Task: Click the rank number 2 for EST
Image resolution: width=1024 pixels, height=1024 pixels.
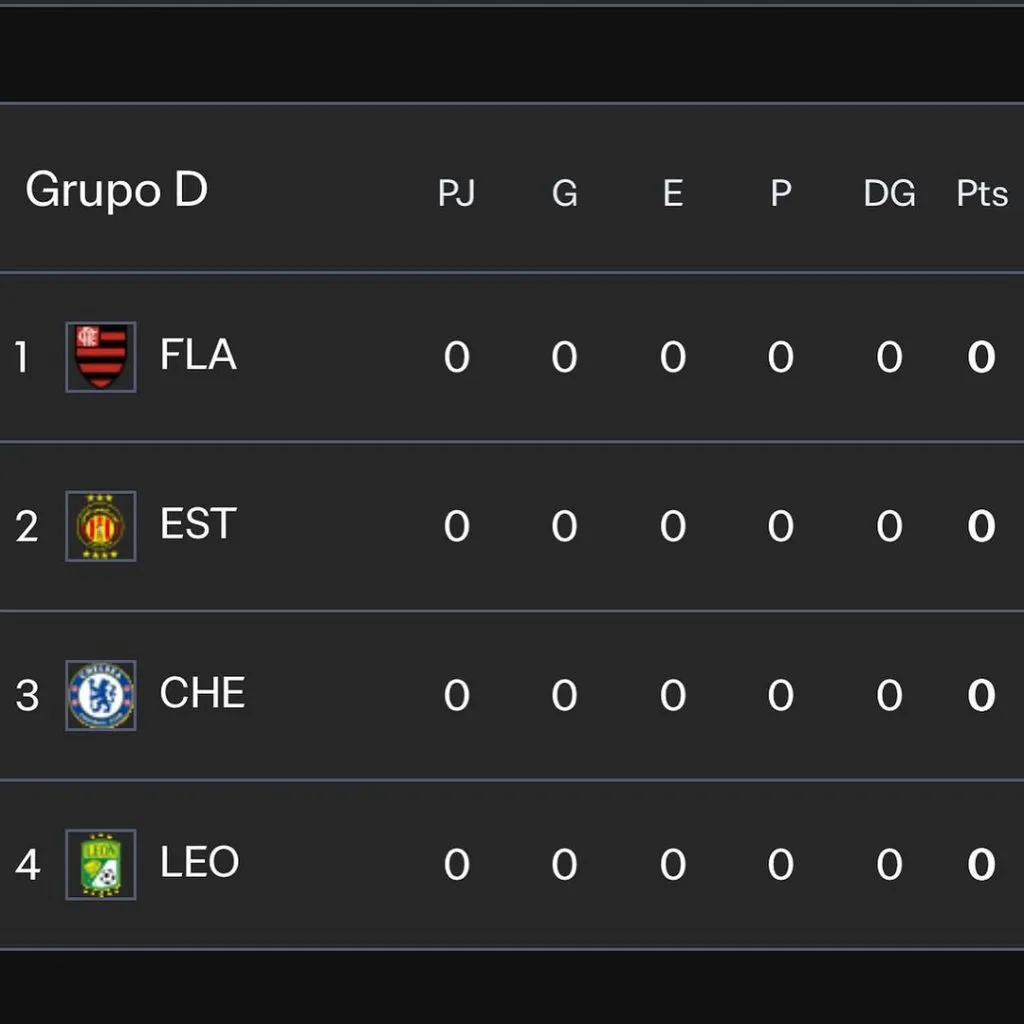Action: click(27, 527)
